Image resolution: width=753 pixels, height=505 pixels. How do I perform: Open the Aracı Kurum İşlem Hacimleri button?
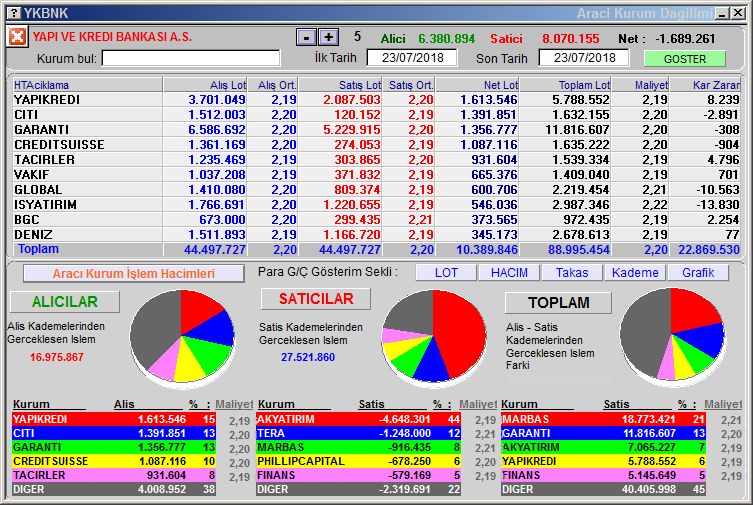[x=134, y=274]
